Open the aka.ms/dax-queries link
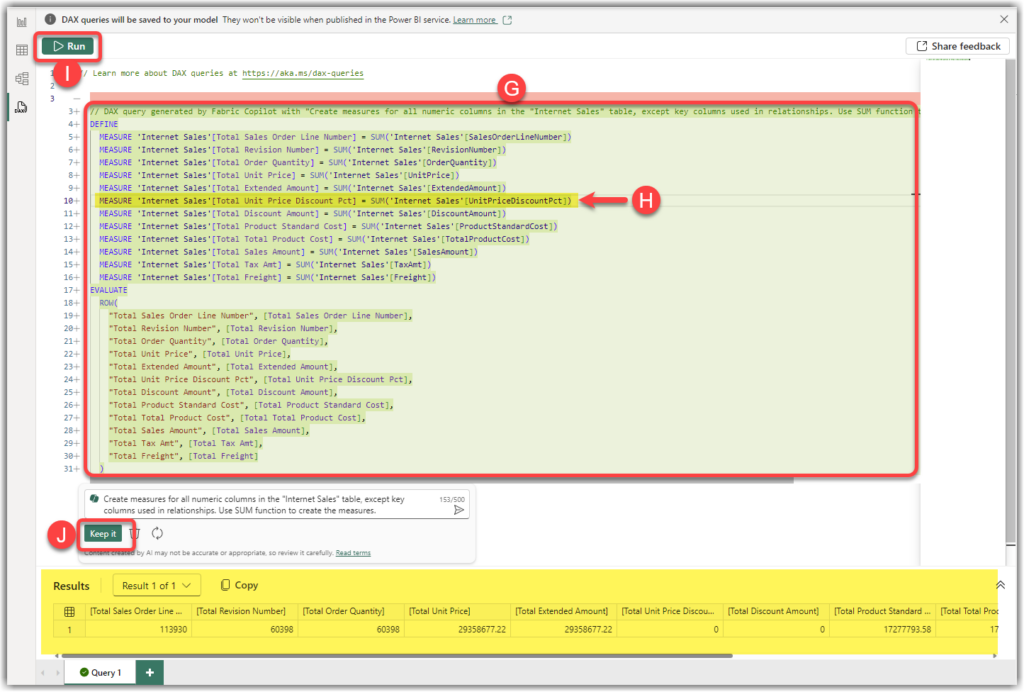Screen dimensions: 1024x692 302,73
